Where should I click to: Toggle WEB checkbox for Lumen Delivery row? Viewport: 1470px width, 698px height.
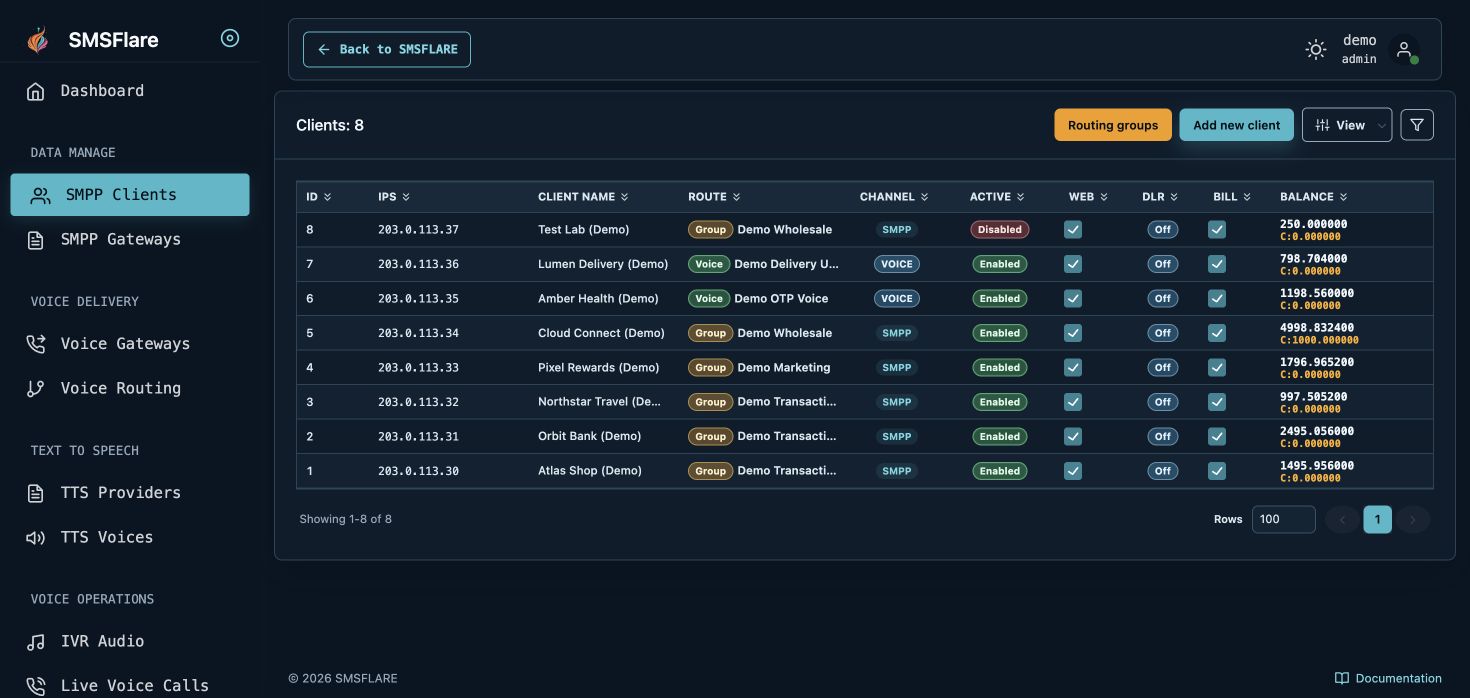coord(1073,264)
